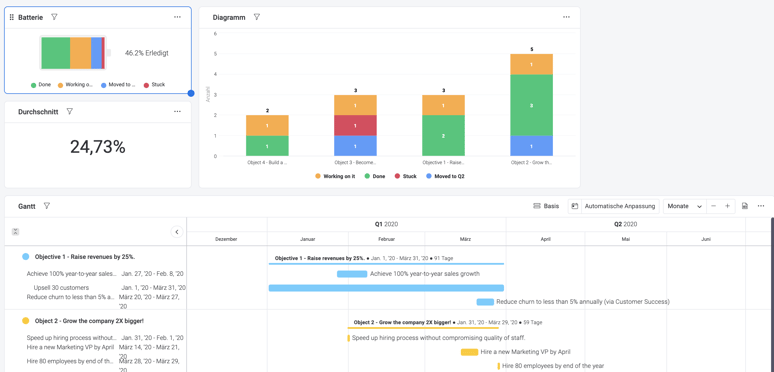Click the red Stuck segment in Object 3 bar
774x372 pixels.
355,125
